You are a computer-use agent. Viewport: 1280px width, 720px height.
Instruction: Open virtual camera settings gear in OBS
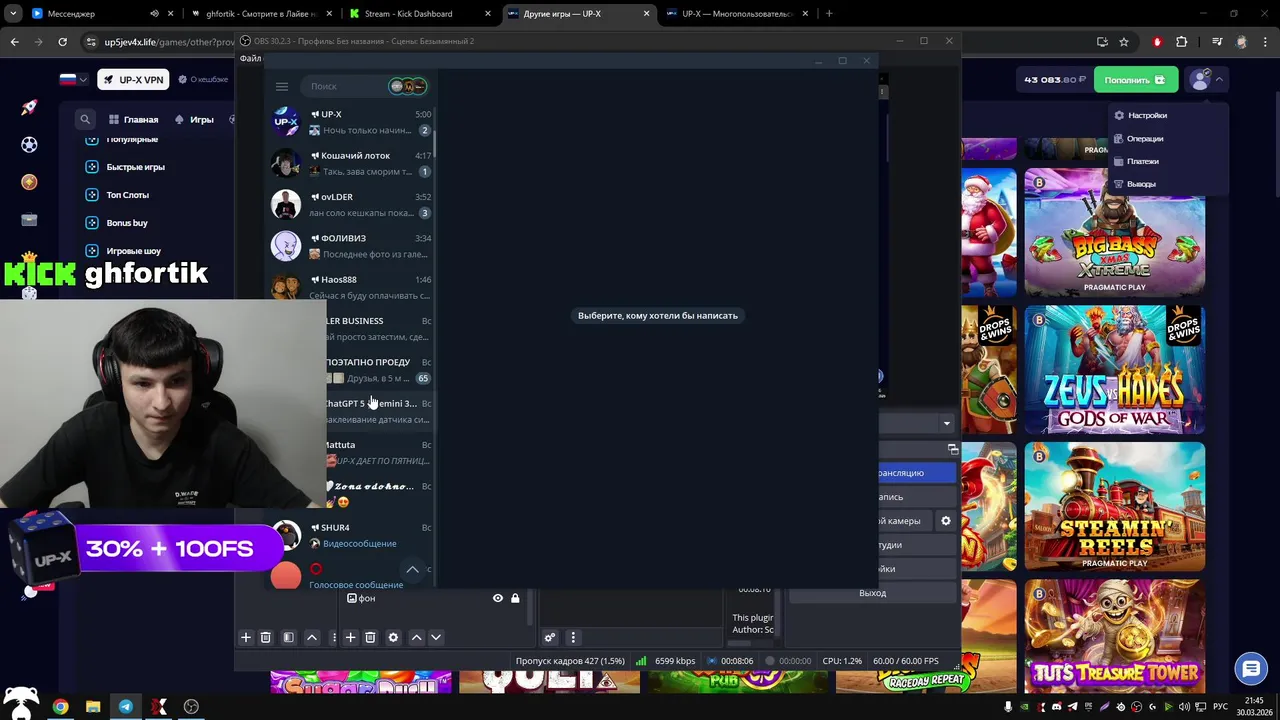[946, 521]
